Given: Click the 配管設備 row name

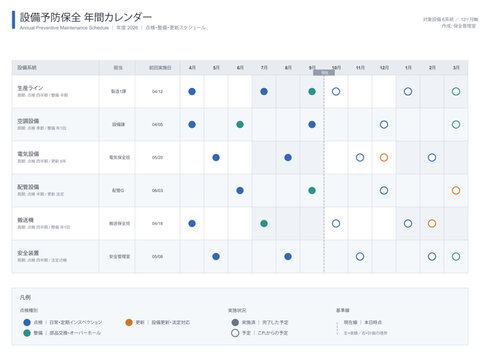Looking at the screenshot, I should [x=28, y=187].
